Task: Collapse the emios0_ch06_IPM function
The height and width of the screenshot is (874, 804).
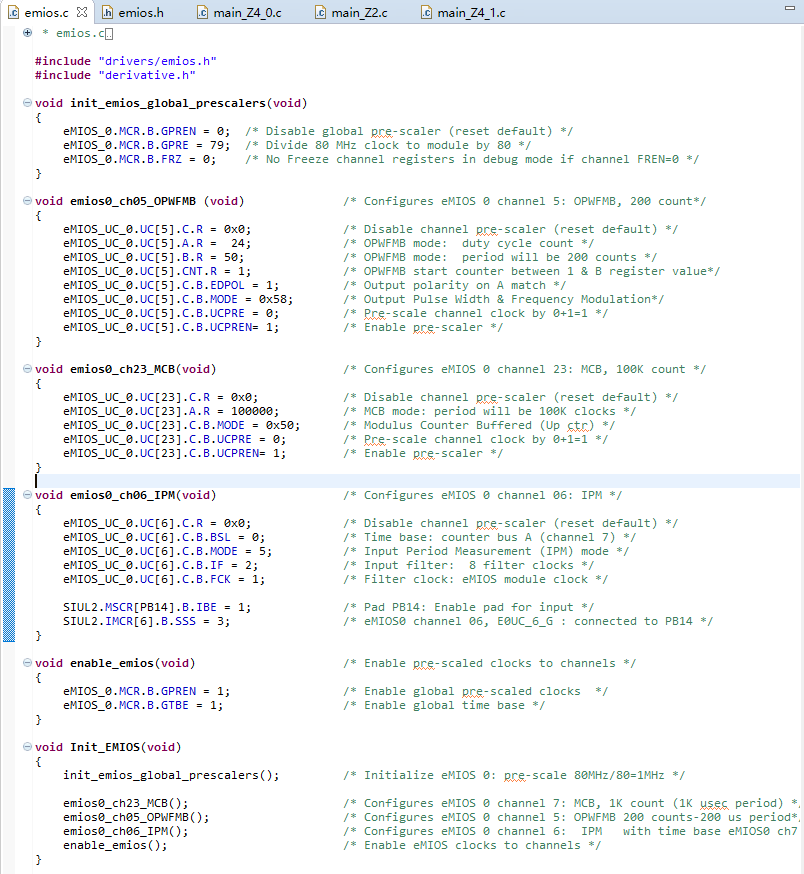Action: 28,495
